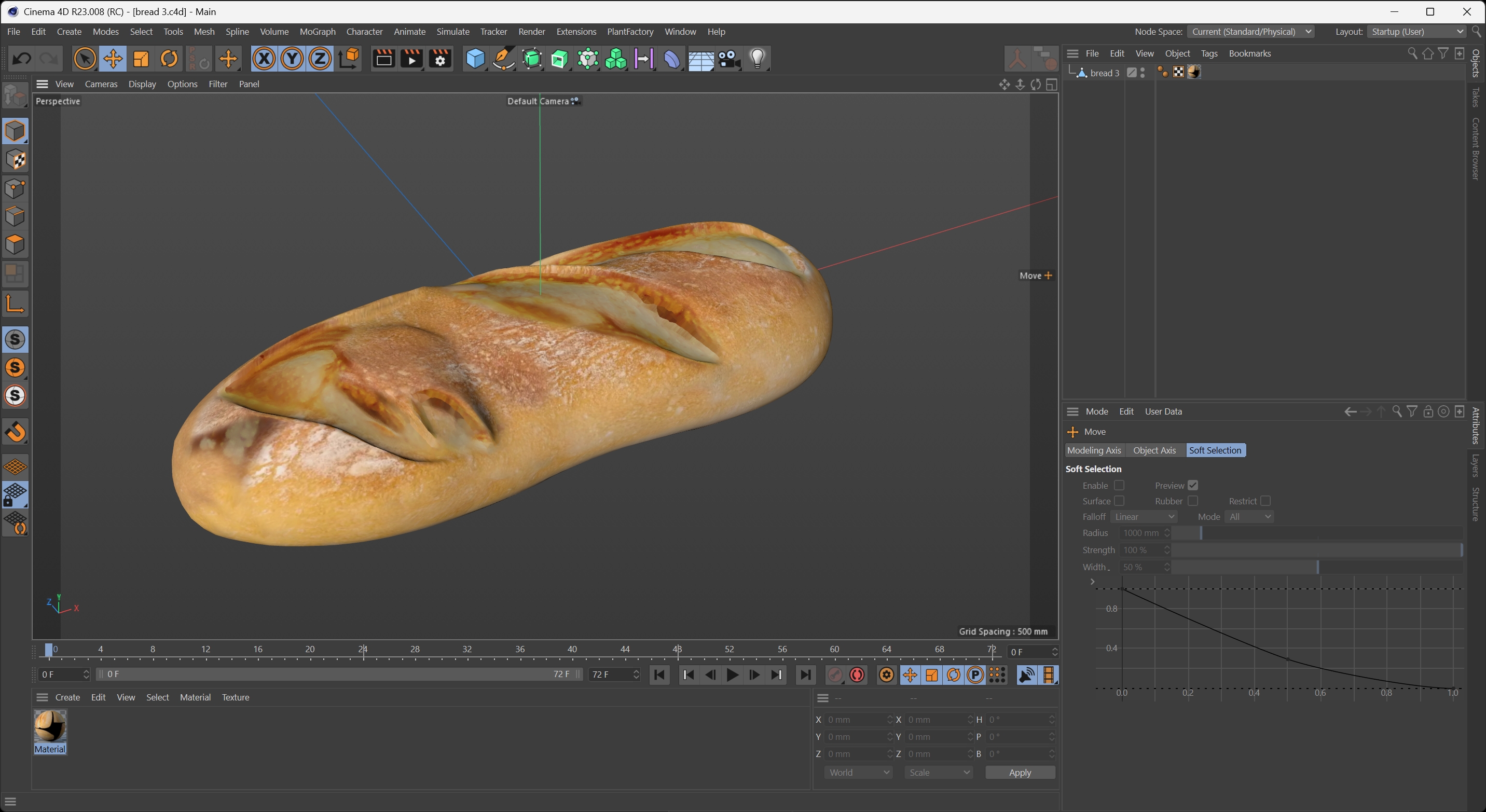Open the Falloff Linear dropdown
Viewport: 1486px width, 812px height.
[x=1144, y=517]
